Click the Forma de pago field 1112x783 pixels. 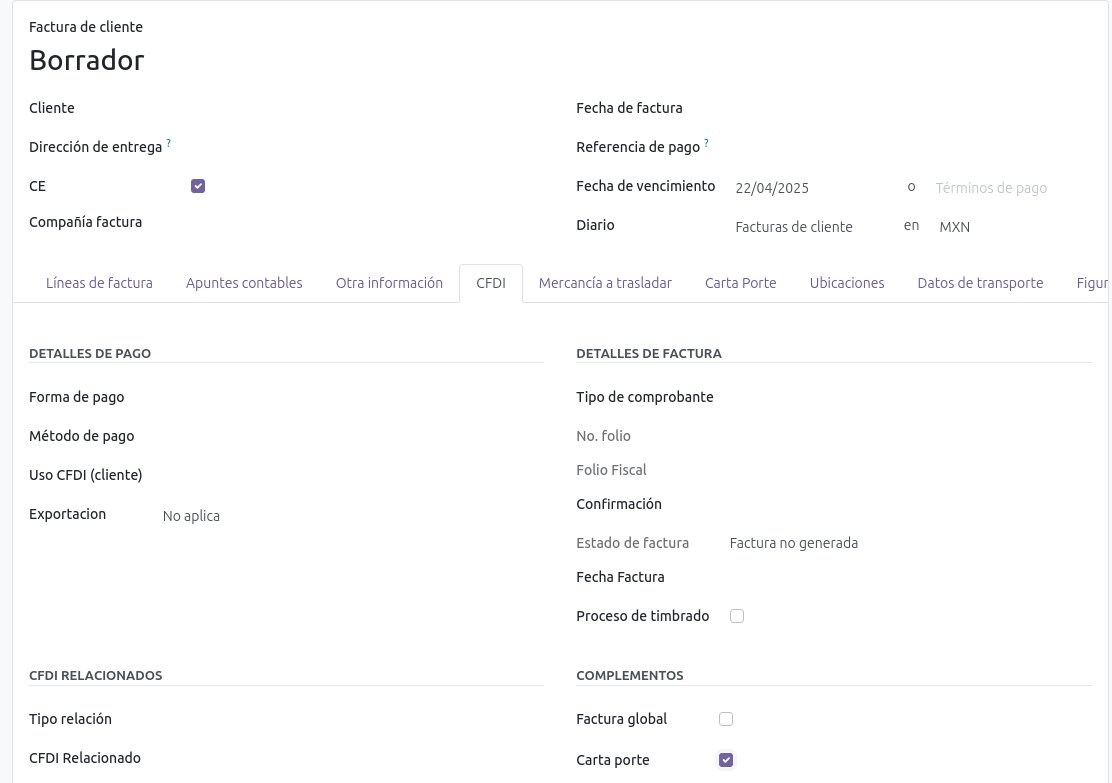[340, 397]
